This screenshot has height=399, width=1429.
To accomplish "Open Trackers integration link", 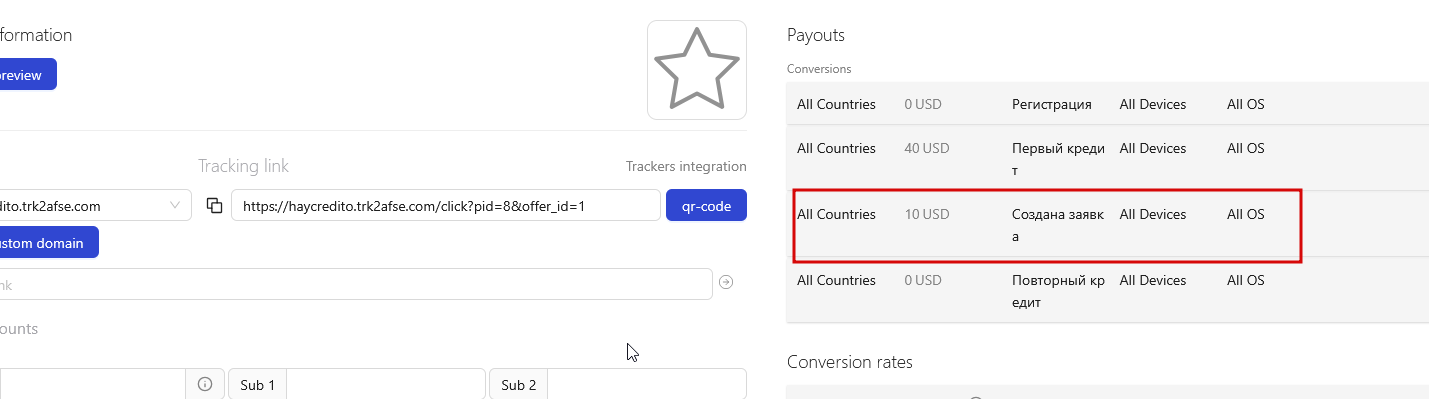I will pyautogui.click(x=686, y=166).
